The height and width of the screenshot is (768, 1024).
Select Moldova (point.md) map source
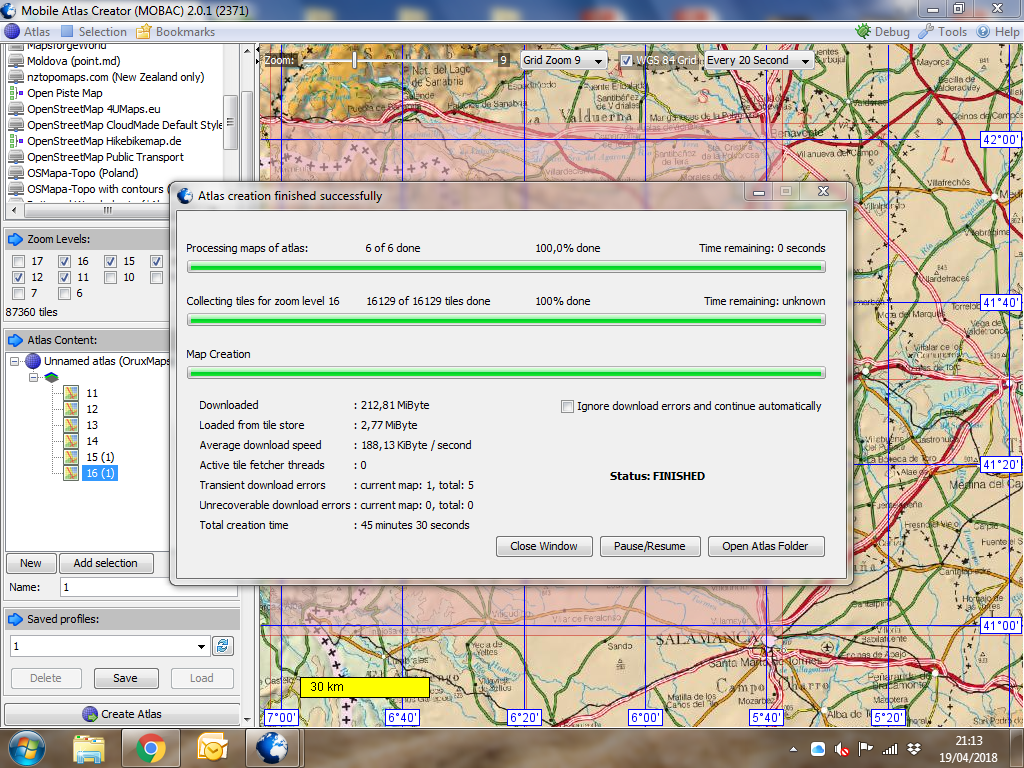(73, 61)
